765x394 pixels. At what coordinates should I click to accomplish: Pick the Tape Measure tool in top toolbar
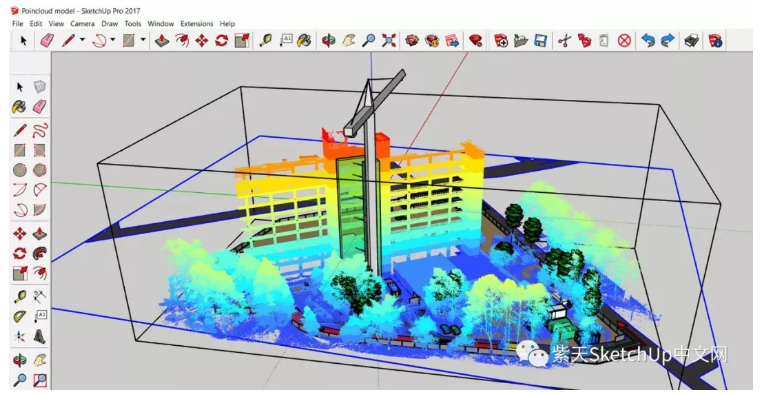(265, 40)
